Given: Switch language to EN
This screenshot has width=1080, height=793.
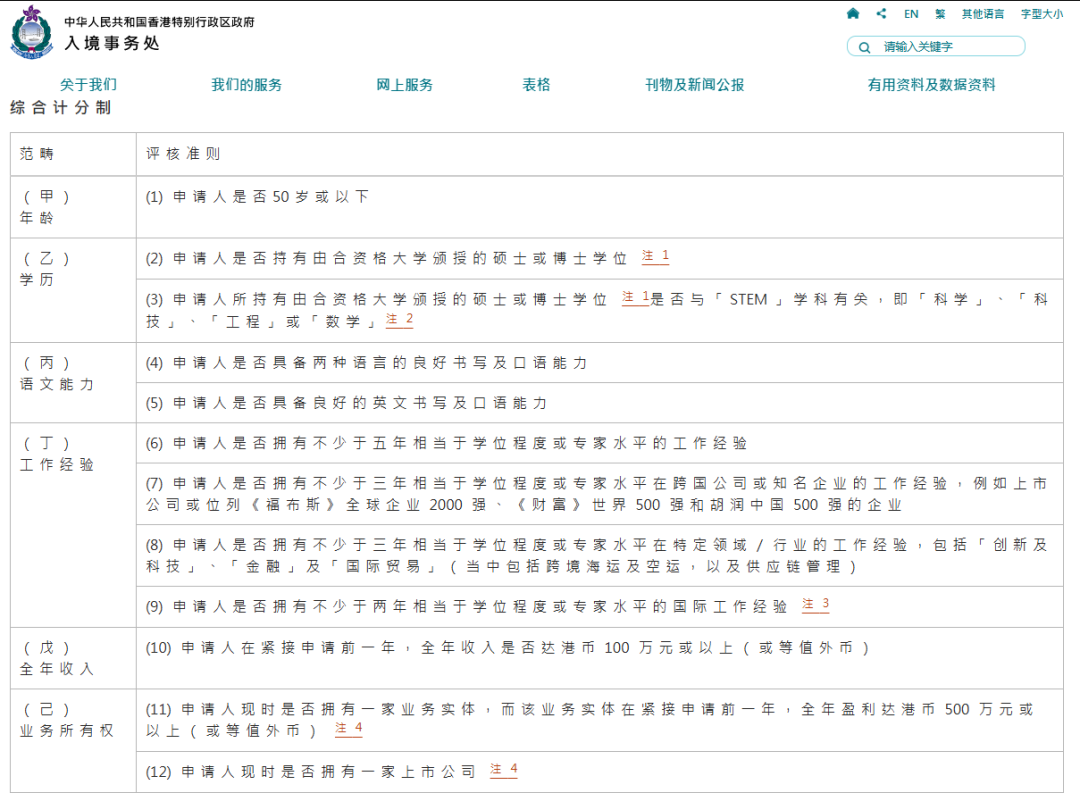Looking at the screenshot, I should (x=911, y=14).
